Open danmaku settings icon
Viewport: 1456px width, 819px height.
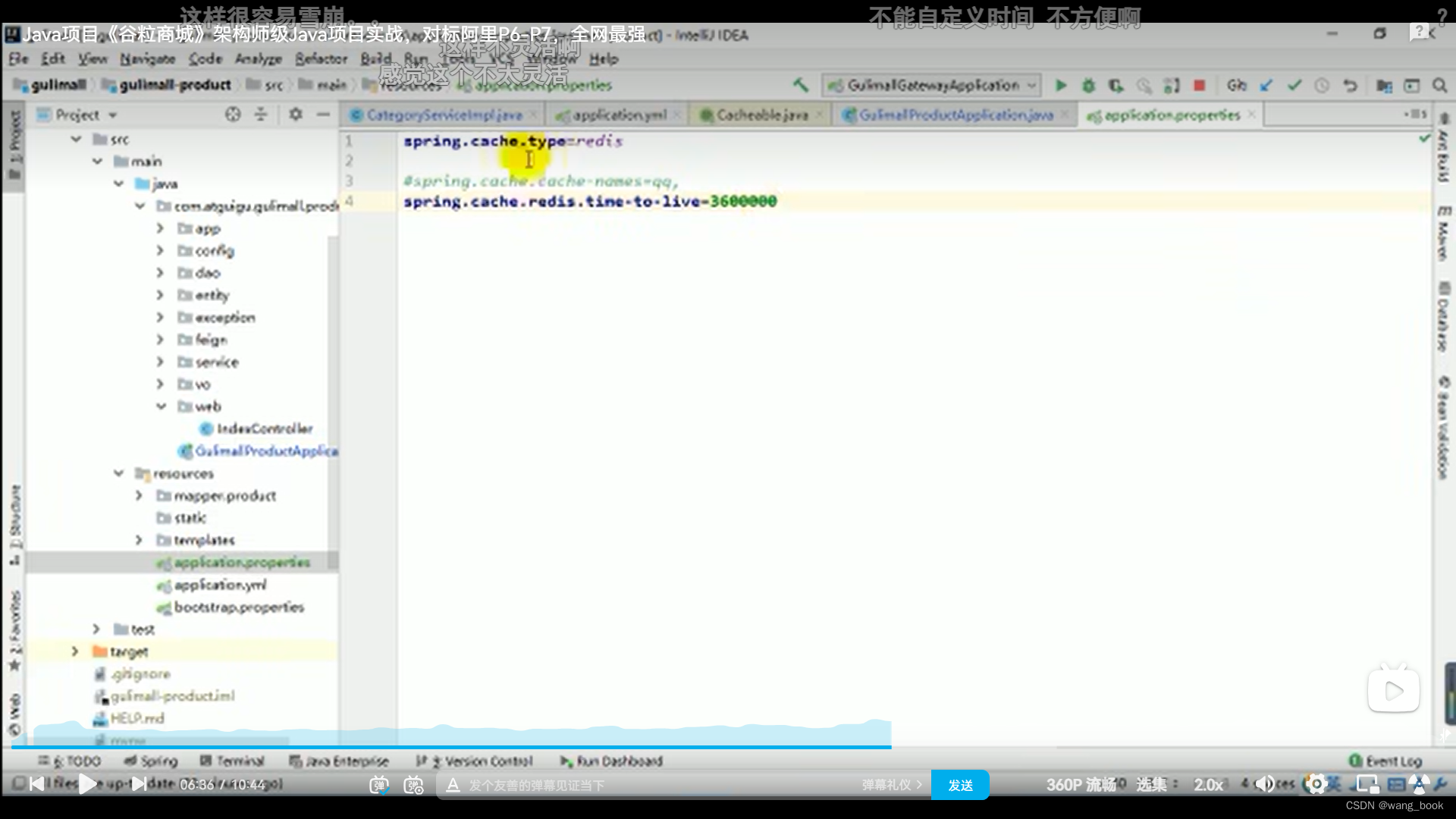(413, 786)
